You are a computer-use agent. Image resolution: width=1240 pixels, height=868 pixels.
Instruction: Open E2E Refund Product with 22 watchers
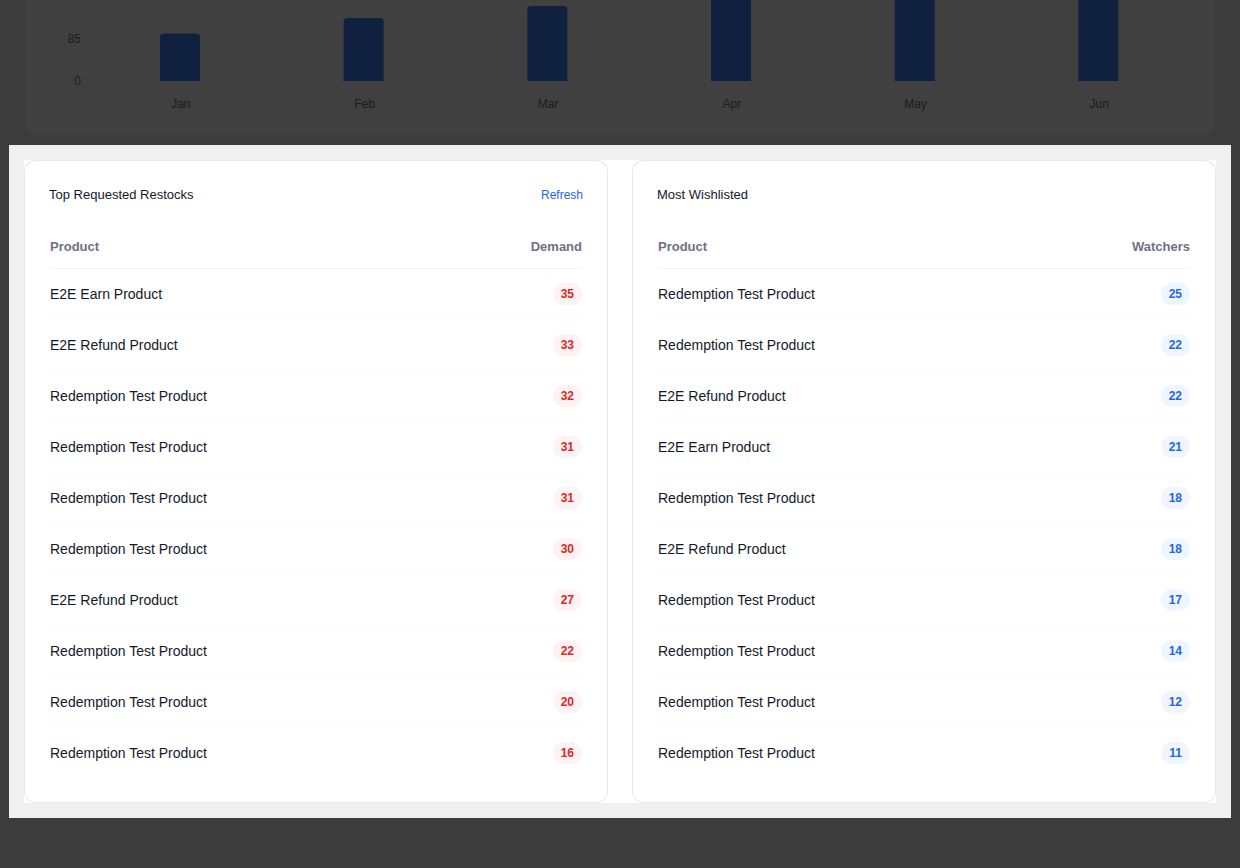[722, 396]
